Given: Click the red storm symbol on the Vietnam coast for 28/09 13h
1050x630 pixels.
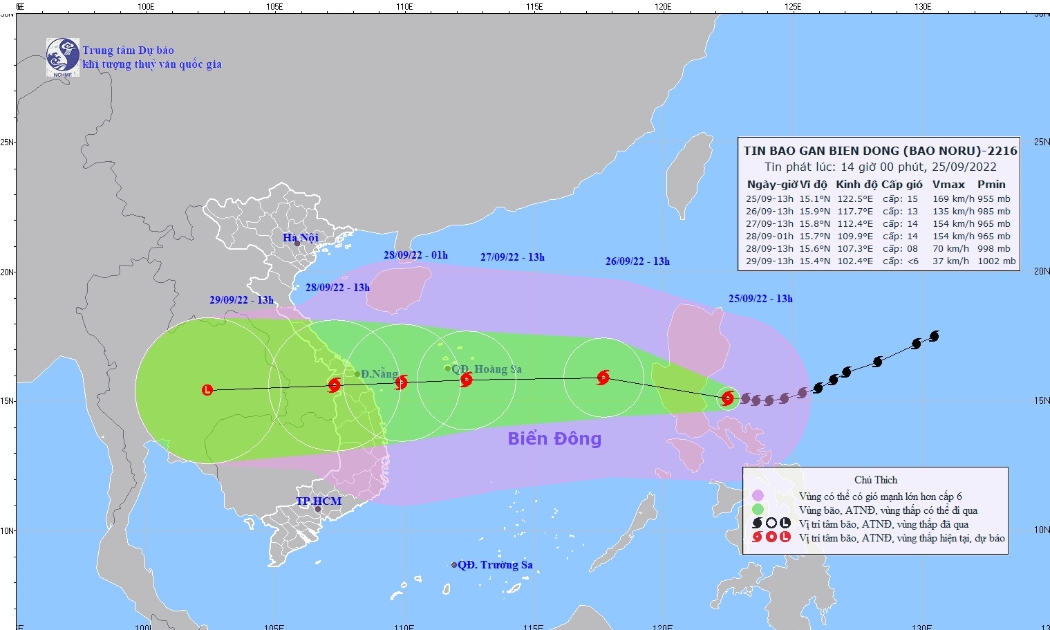Looking at the screenshot, I should point(334,385).
